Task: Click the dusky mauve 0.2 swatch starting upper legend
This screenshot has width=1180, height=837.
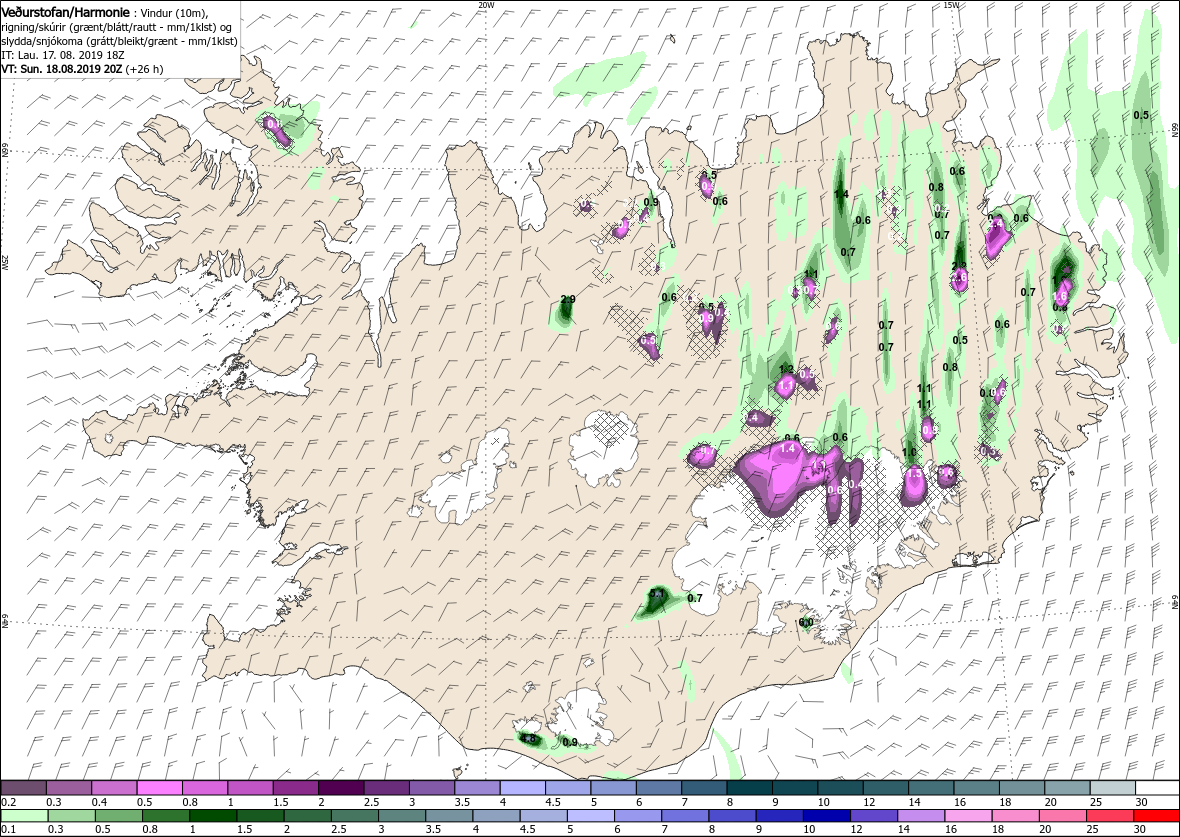Action: click(24, 787)
